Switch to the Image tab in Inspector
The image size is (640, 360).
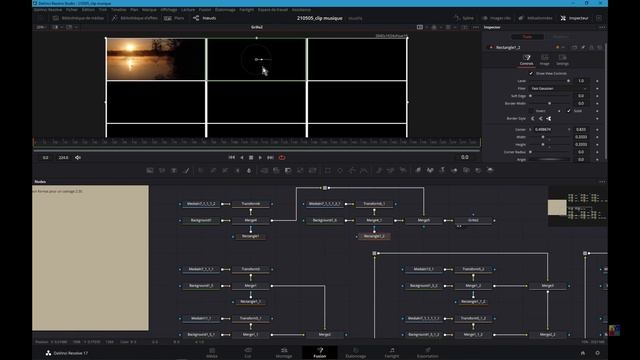[544, 60]
